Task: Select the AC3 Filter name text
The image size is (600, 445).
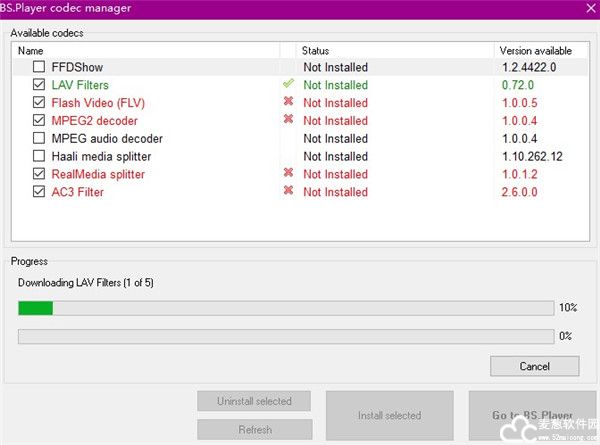Action: [x=78, y=192]
